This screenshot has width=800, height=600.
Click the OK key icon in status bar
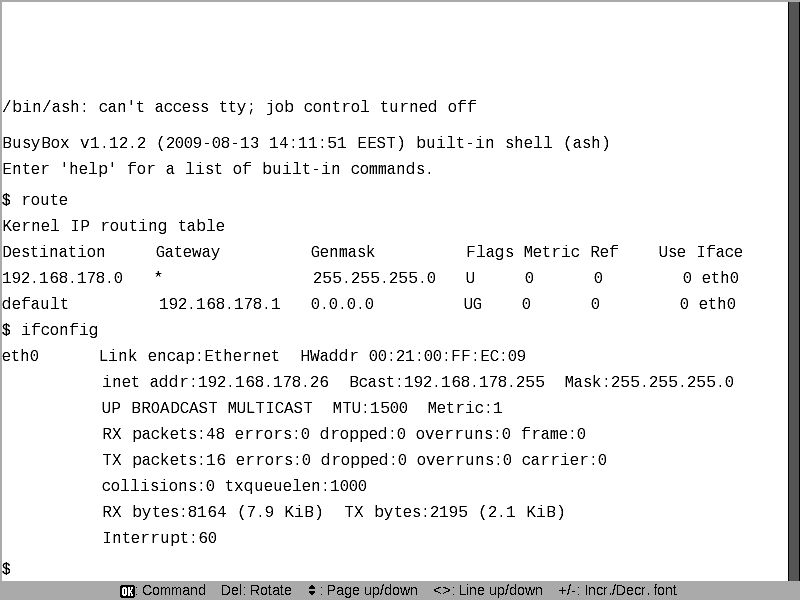pyautogui.click(x=127, y=591)
